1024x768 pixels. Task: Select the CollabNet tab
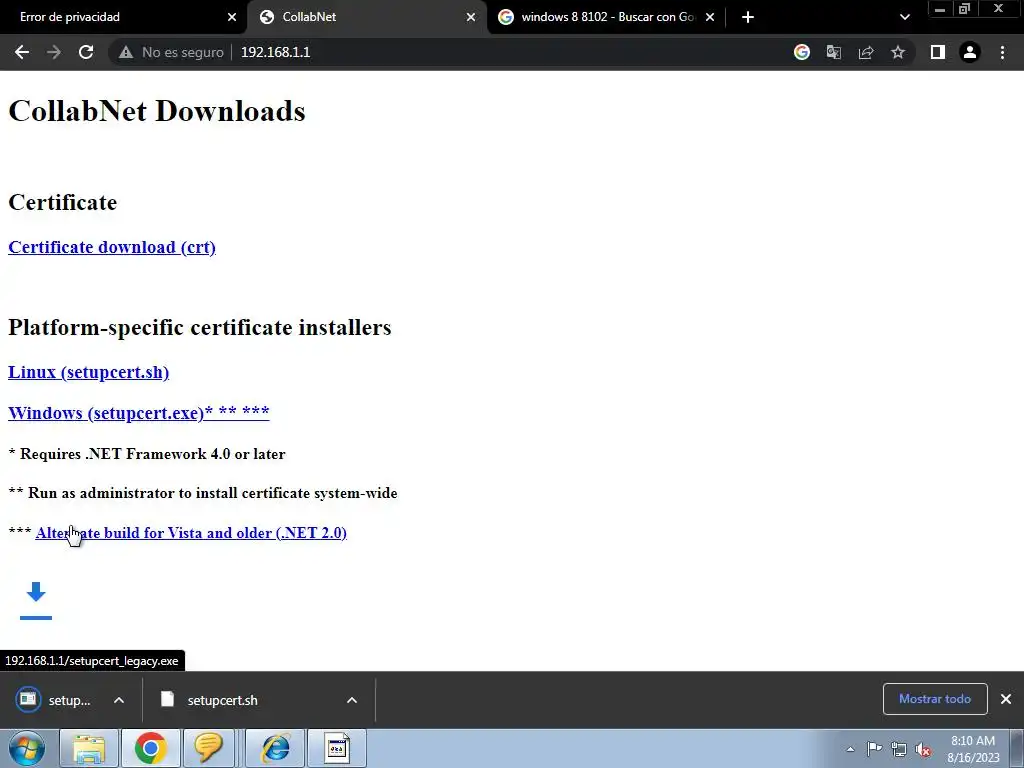pos(366,17)
